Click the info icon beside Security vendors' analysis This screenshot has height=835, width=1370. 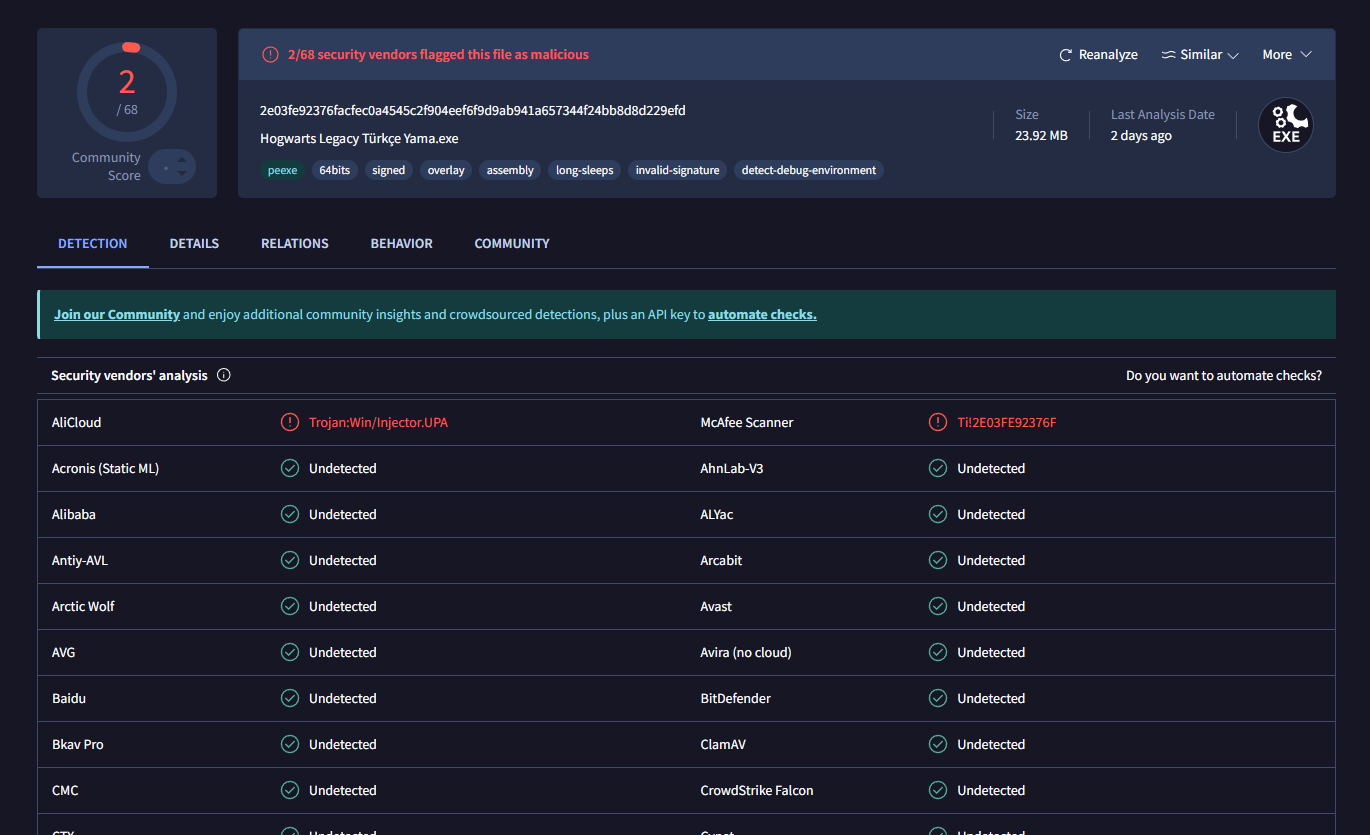pos(224,376)
